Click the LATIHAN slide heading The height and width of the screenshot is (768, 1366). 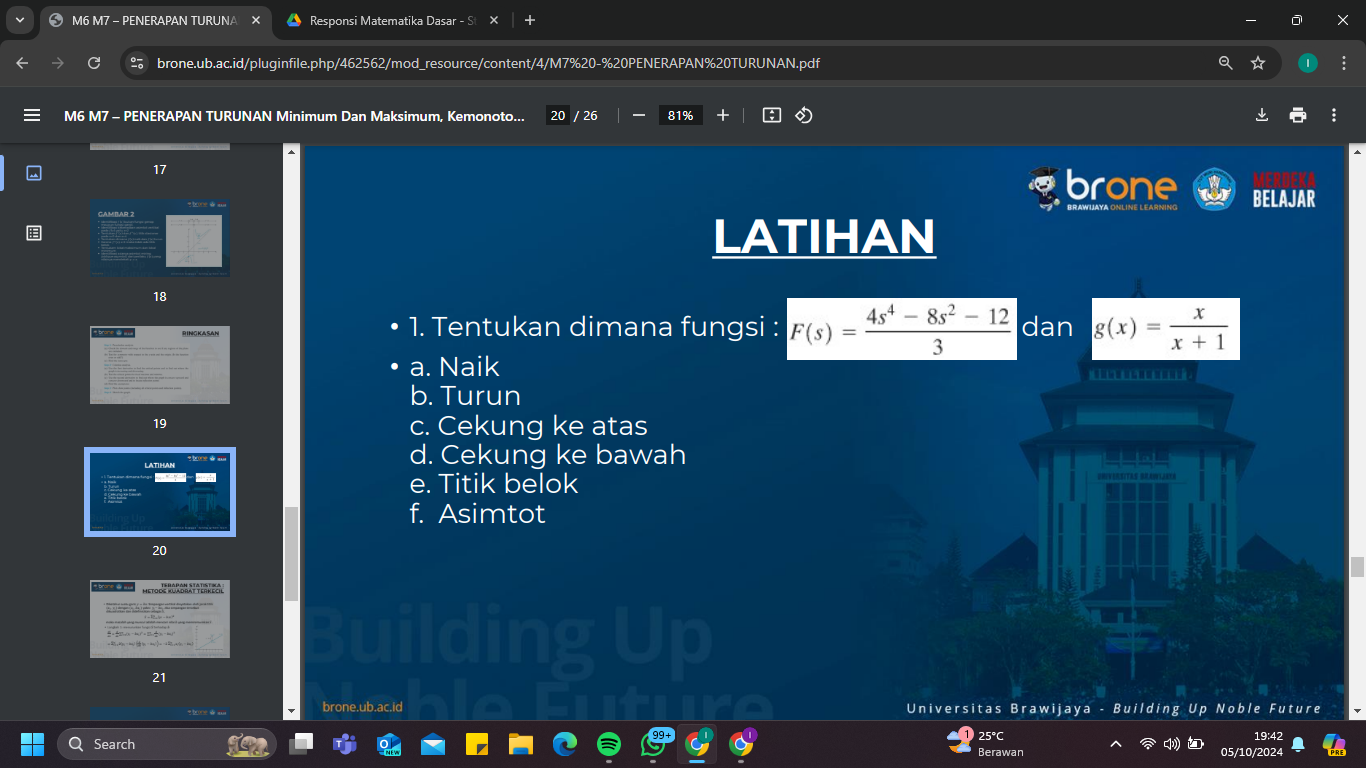pyautogui.click(x=824, y=237)
